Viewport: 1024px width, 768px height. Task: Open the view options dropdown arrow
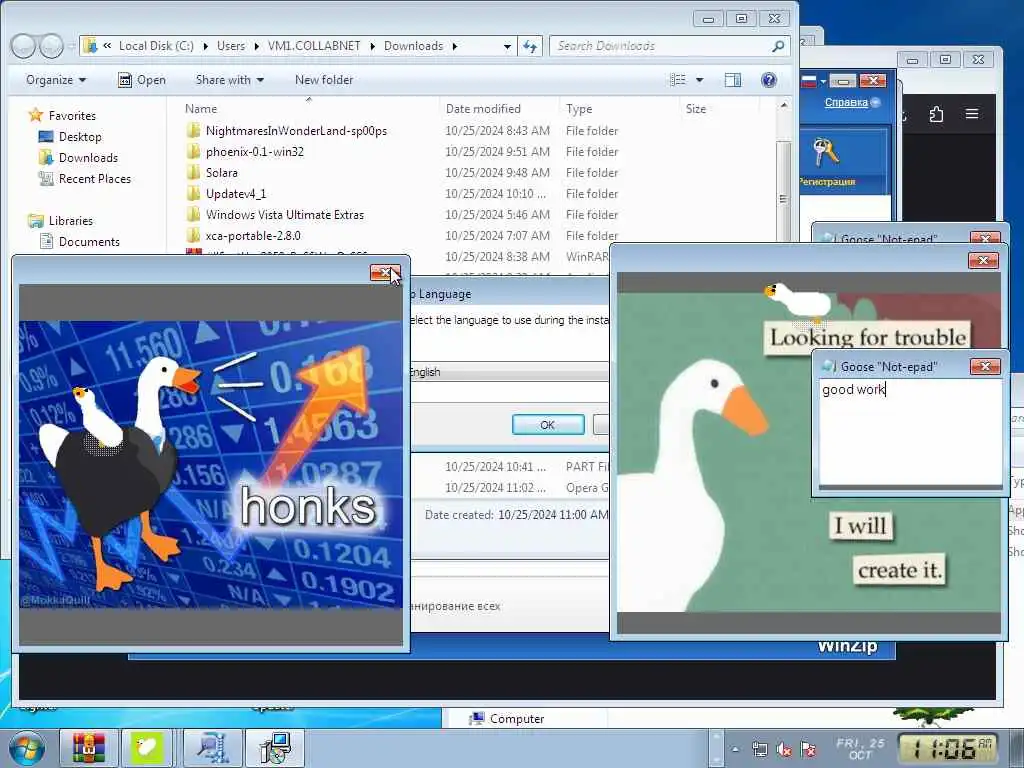click(699, 80)
